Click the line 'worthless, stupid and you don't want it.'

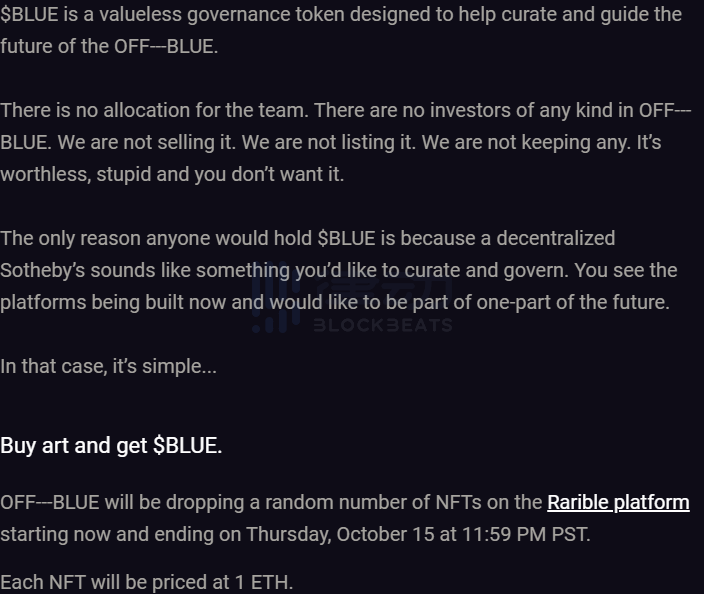tap(172, 174)
